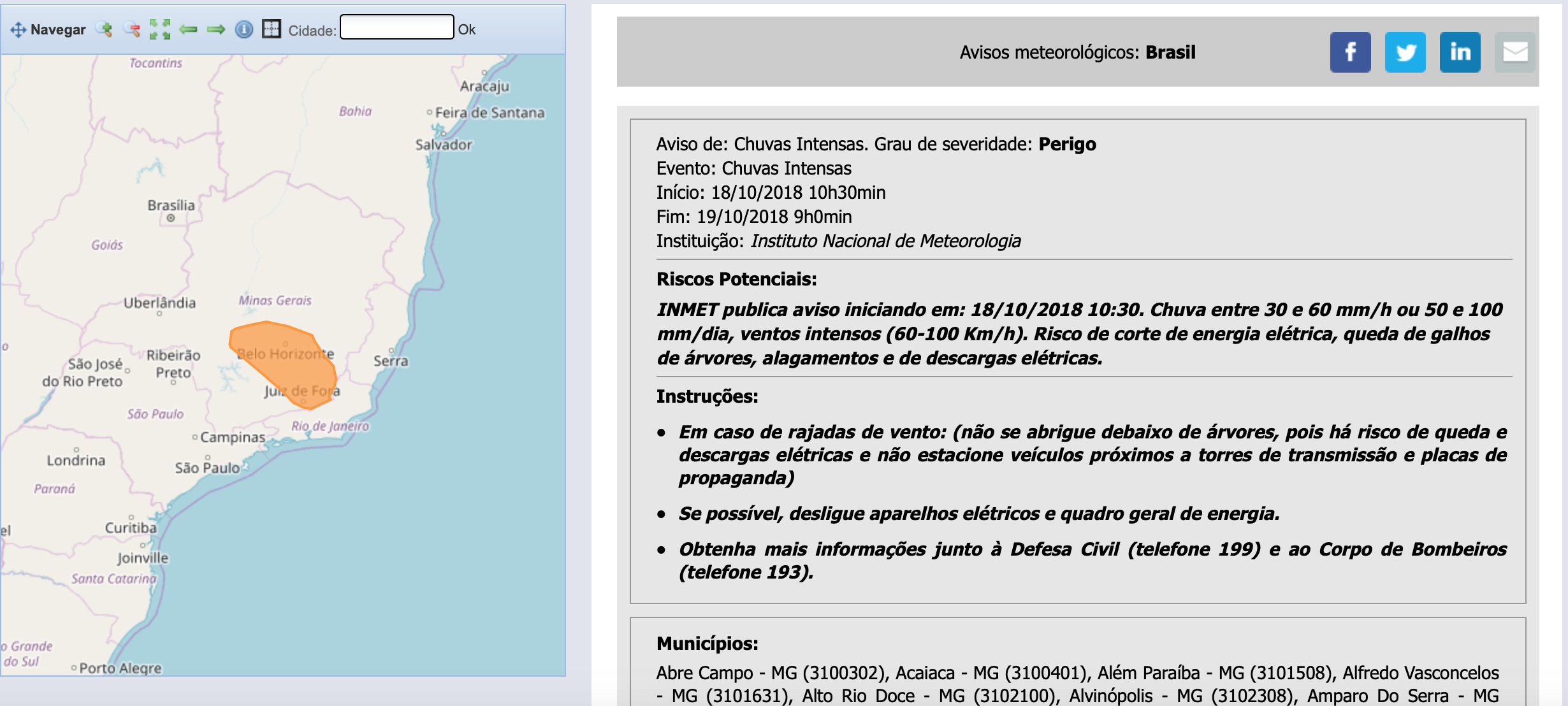Click the zoom in magnifier icon
Image resolution: width=1568 pixels, height=706 pixels.
point(104,29)
